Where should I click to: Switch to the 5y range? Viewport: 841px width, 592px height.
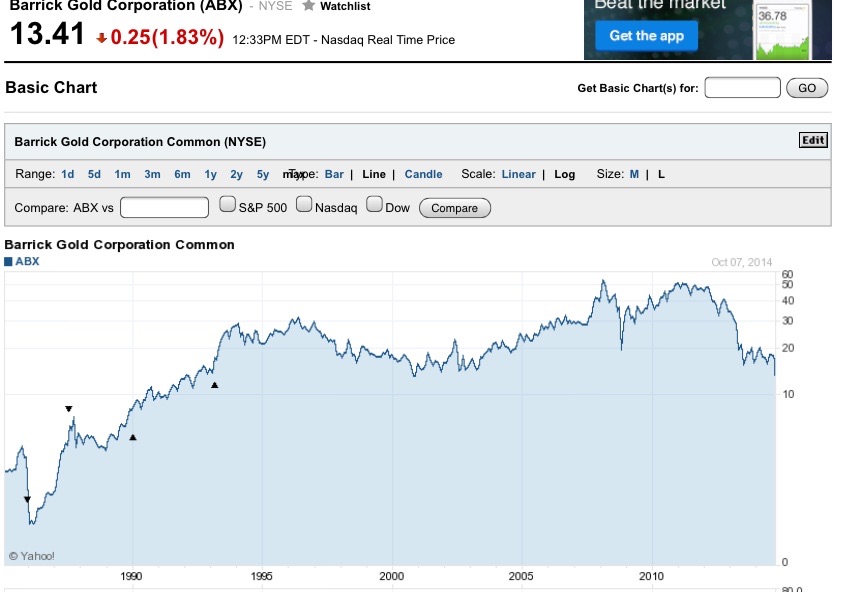(x=262, y=173)
